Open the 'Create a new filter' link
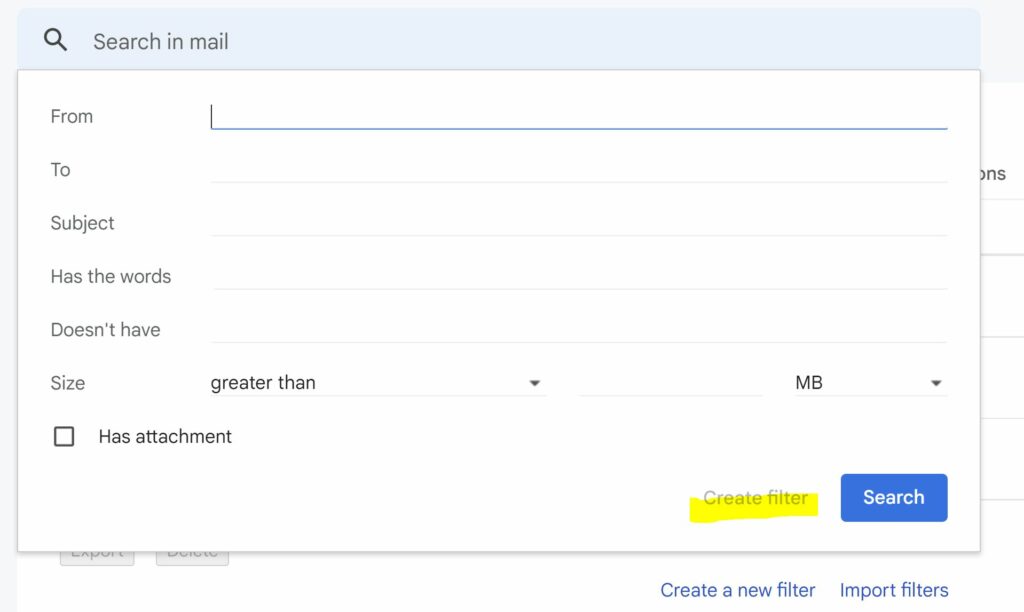Screen dimensions: 1024x612 tap(737, 590)
